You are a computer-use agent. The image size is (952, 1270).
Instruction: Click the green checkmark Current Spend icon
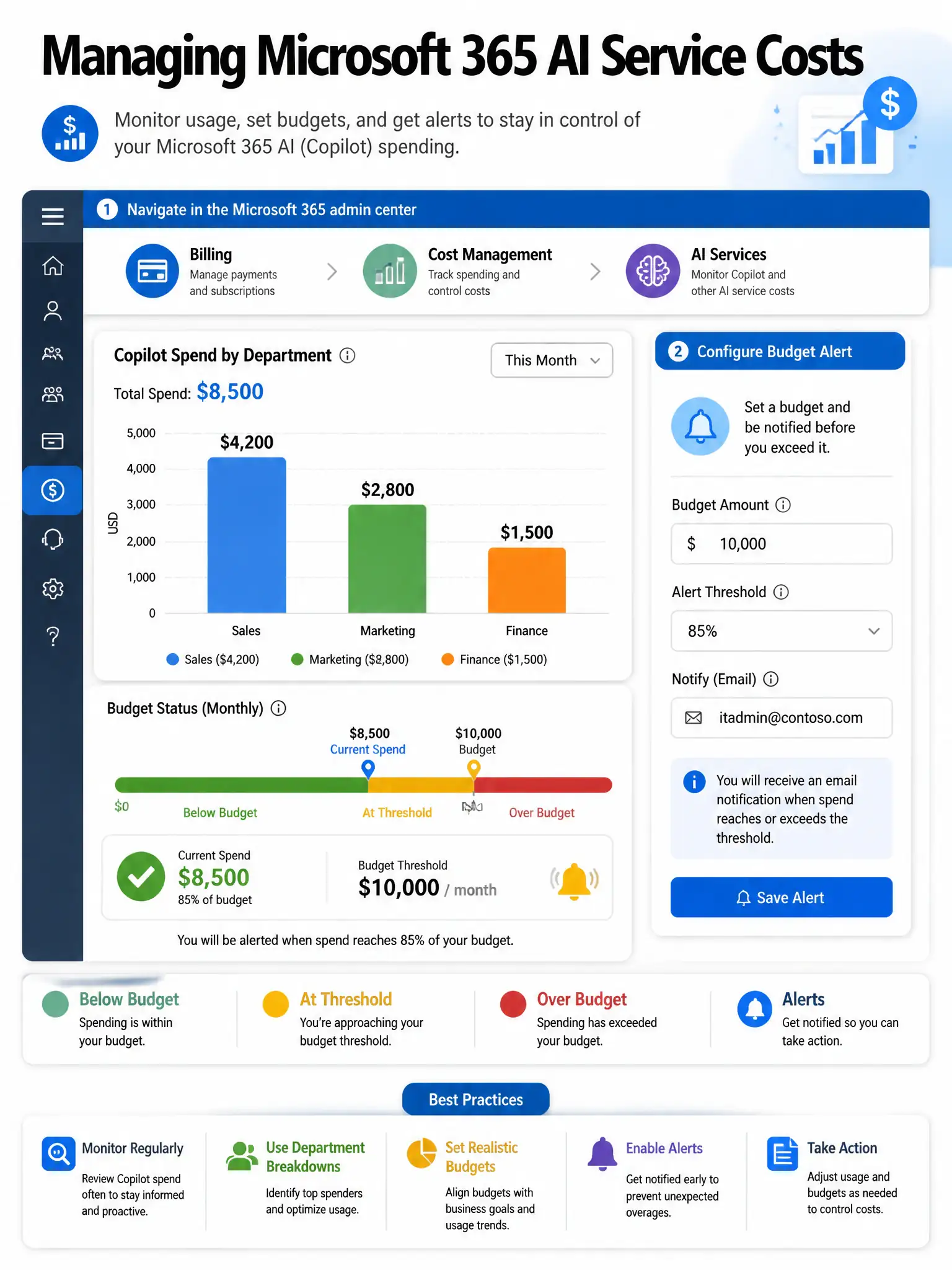(141, 876)
